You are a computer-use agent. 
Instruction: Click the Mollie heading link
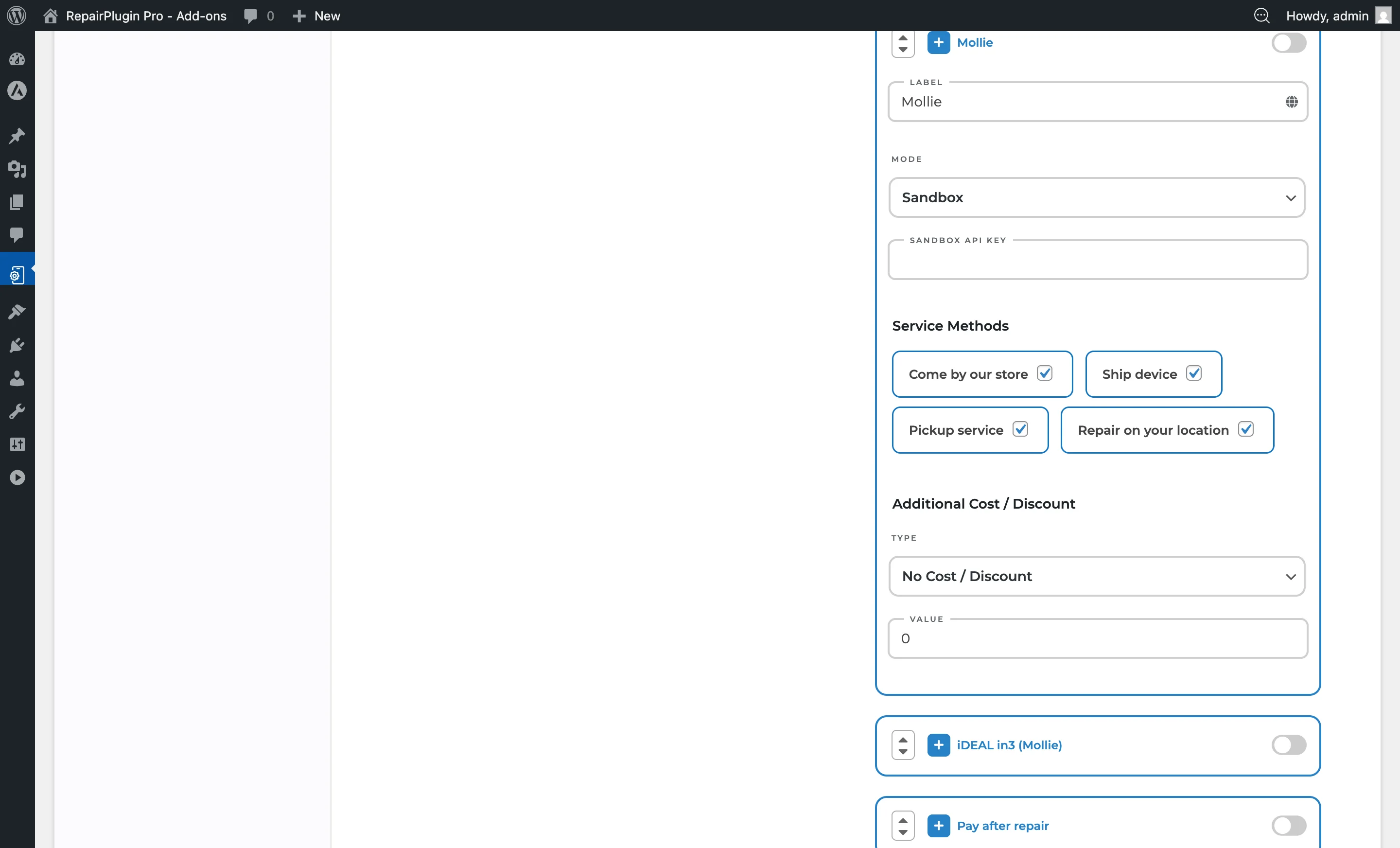pos(975,42)
